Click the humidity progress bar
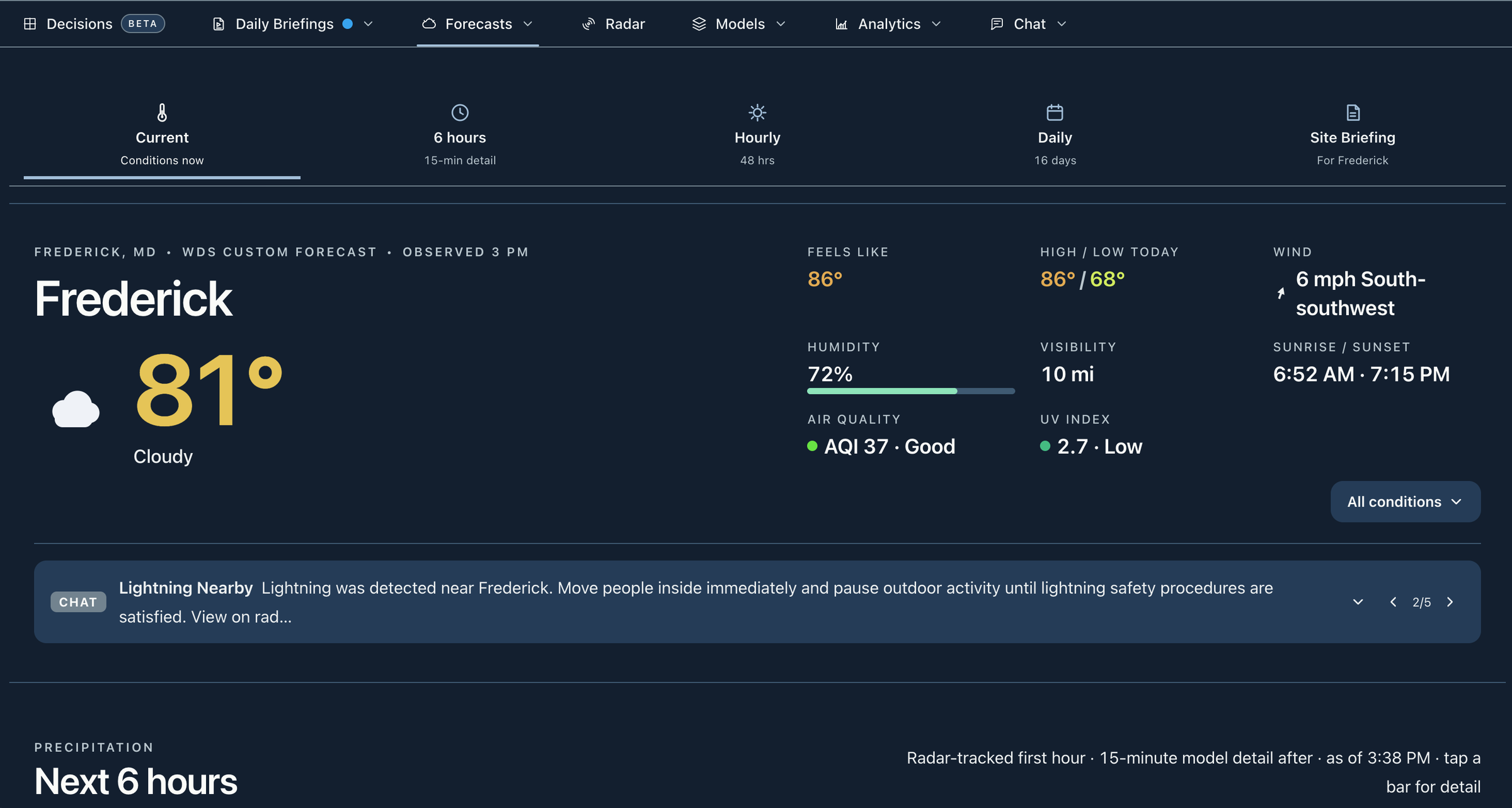Image resolution: width=1512 pixels, height=808 pixels. pyautogui.click(x=910, y=391)
